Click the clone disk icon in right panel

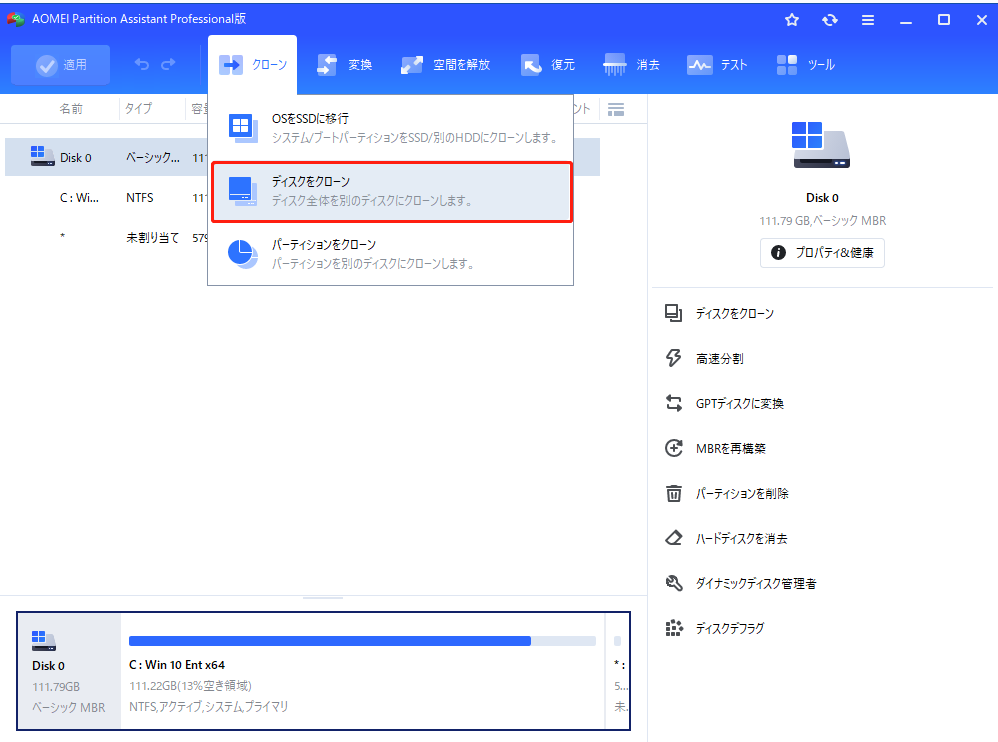click(x=673, y=313)
